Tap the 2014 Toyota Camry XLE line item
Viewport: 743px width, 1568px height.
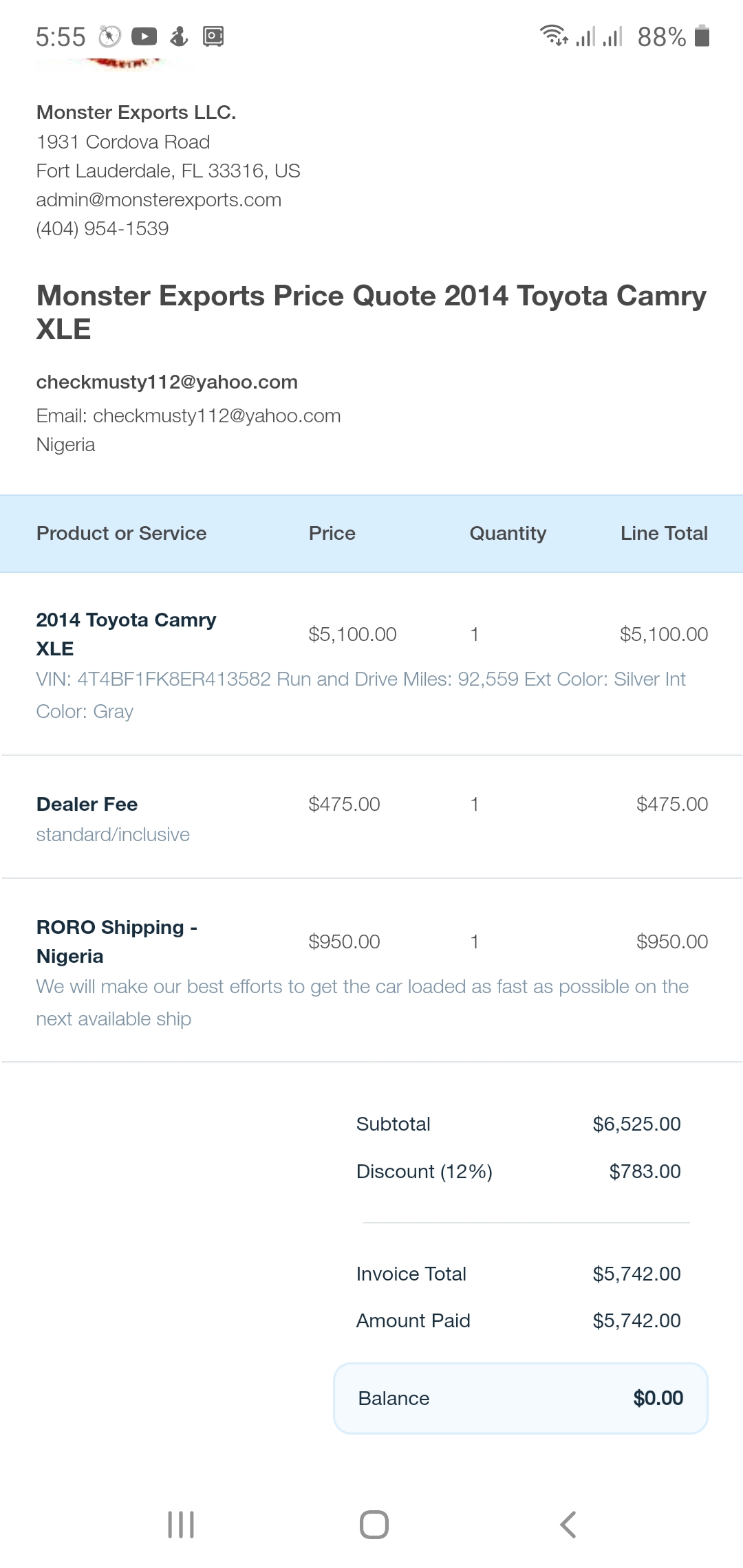tap(371, 664)
